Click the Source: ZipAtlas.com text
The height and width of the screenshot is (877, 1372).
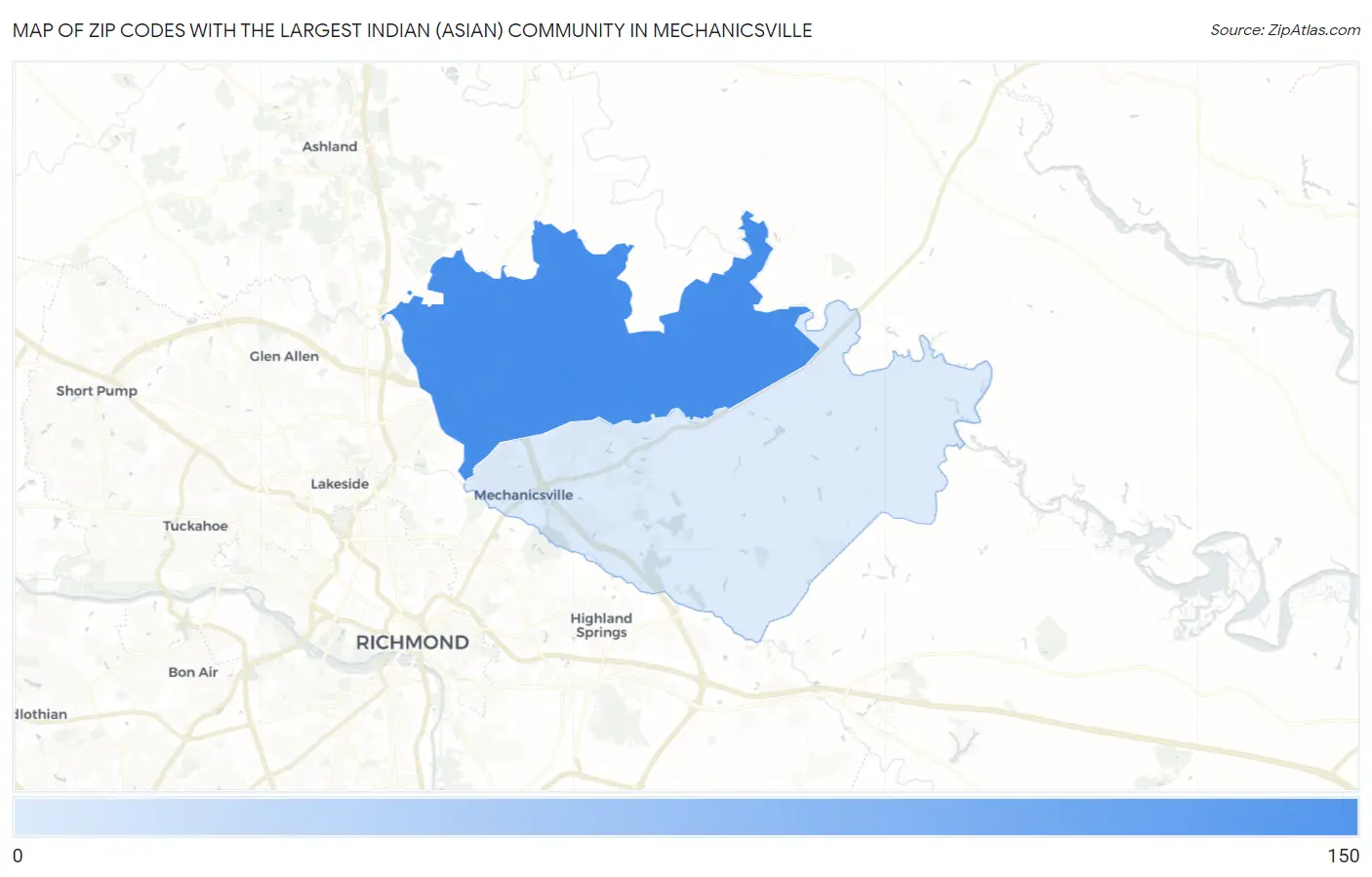click(1285, 30)
